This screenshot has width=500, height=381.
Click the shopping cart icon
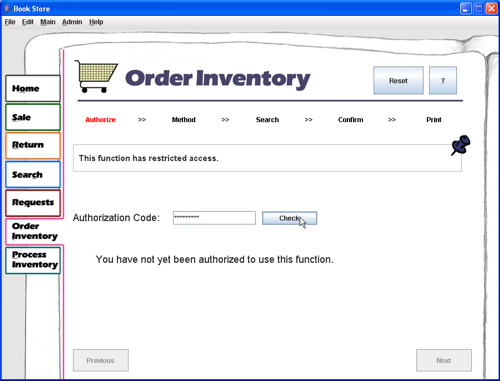(x=96, y=76)
